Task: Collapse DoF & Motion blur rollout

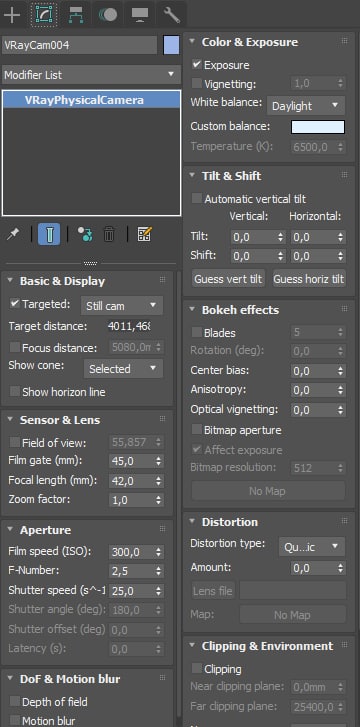Action: point(10,679)
